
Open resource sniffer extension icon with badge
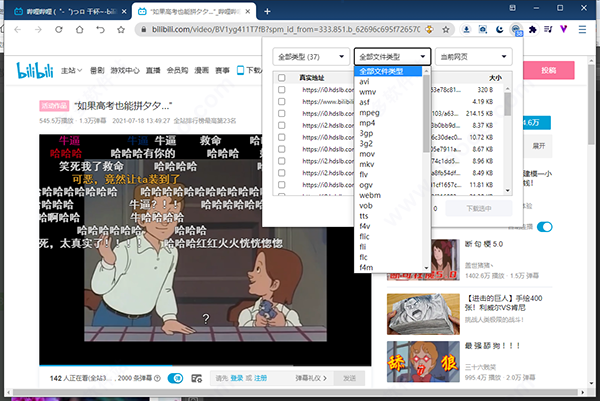516,30
